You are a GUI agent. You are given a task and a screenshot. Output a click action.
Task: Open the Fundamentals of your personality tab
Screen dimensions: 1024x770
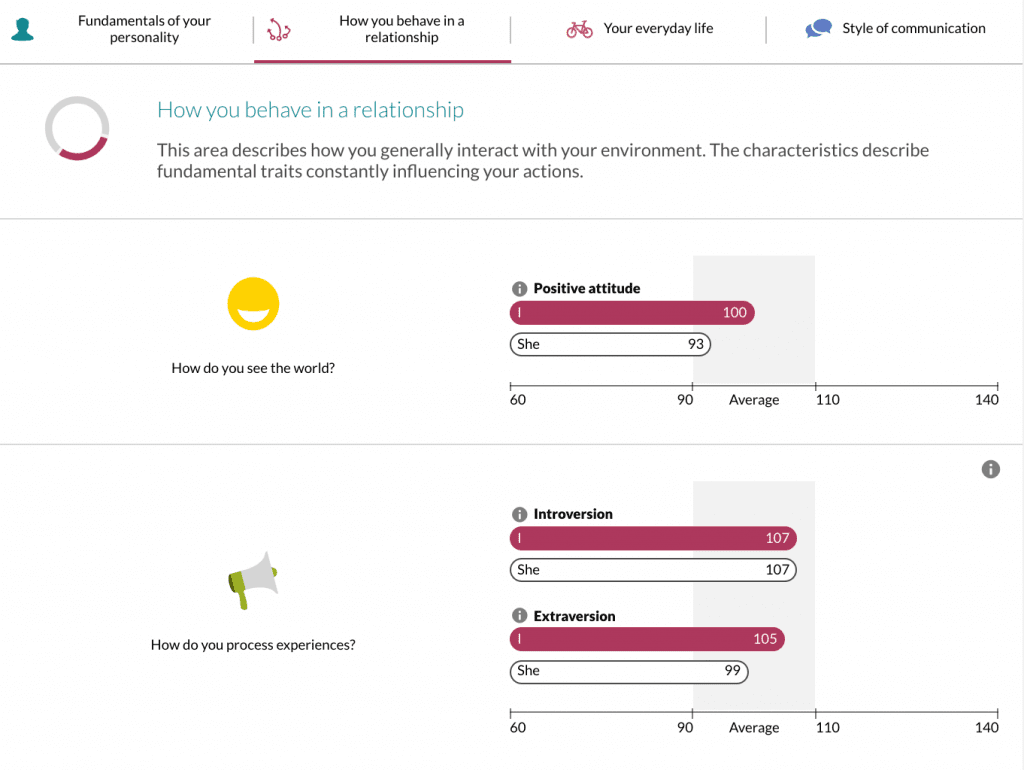(144, 29)
